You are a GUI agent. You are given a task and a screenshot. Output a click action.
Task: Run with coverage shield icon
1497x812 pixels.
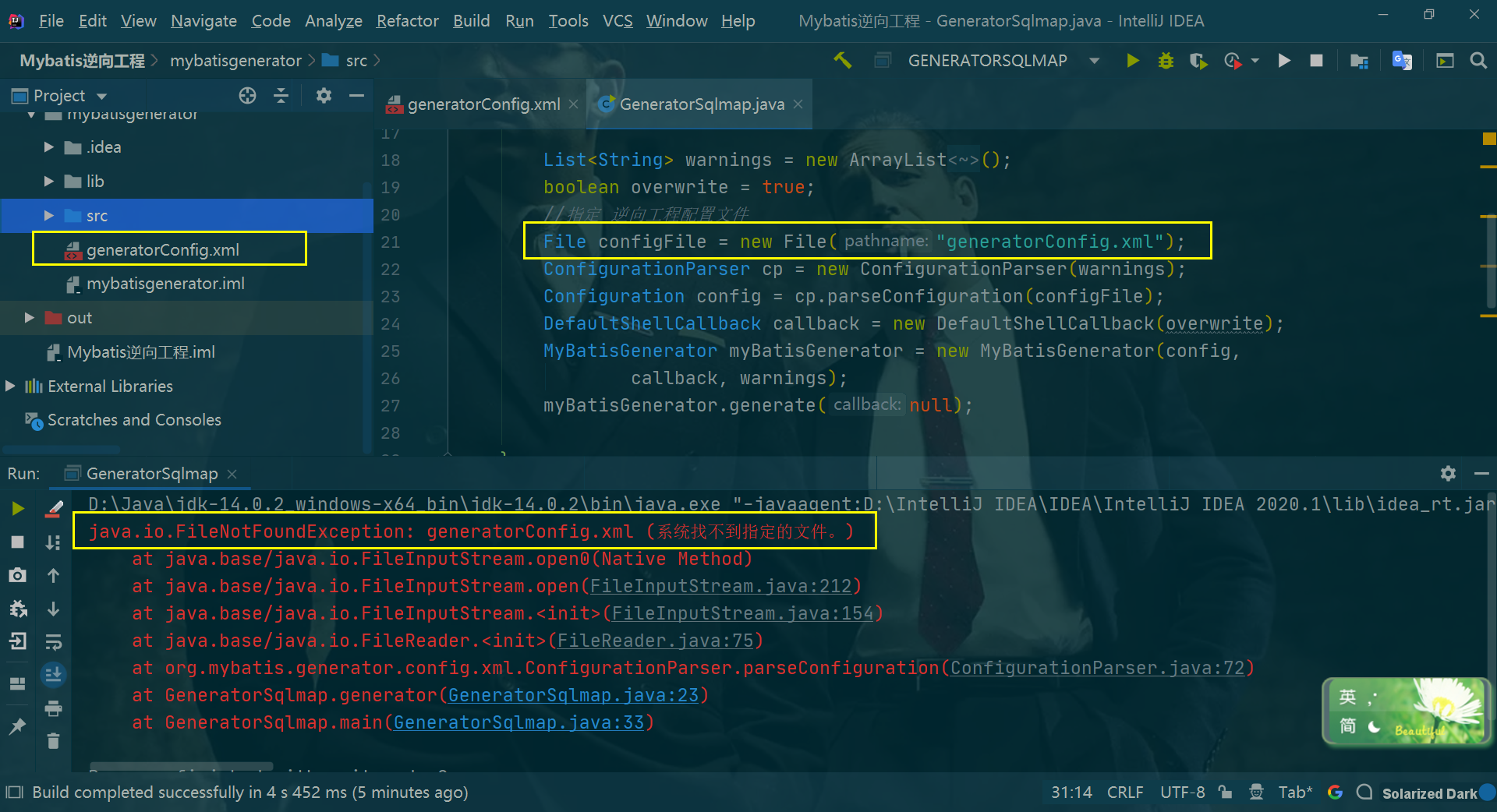(1198, 61)
